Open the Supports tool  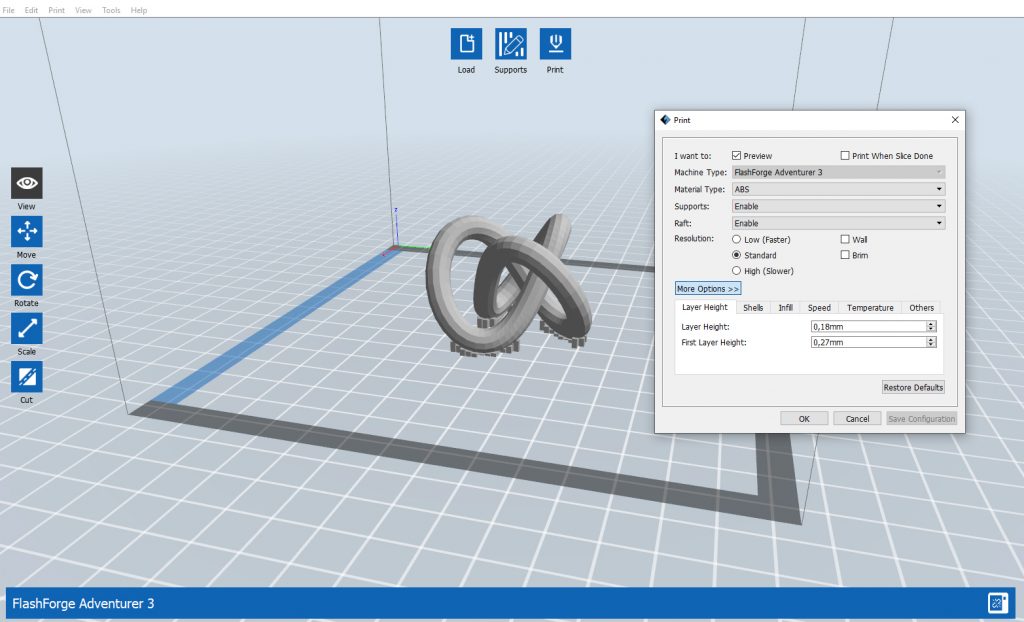pos(510,44)
